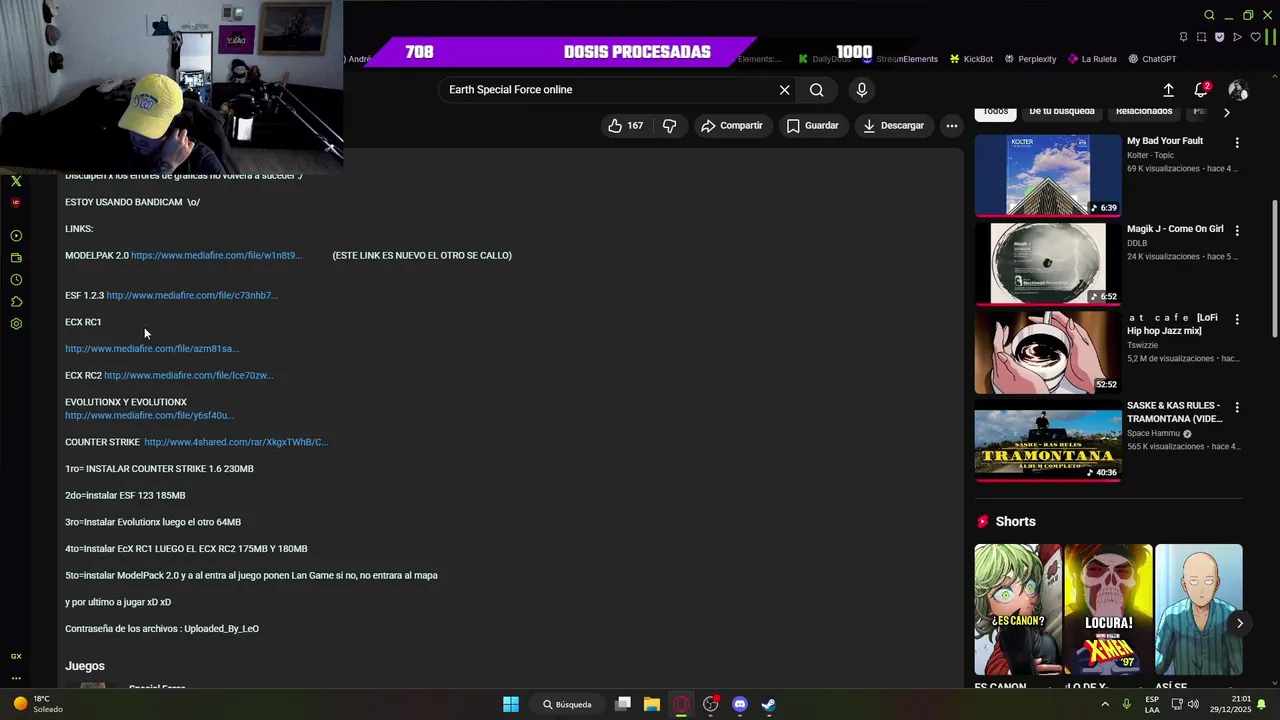Open the ESF 1.2.3 mediafire link
Viewport: 1280px width, 720px height.
point(192,296)
